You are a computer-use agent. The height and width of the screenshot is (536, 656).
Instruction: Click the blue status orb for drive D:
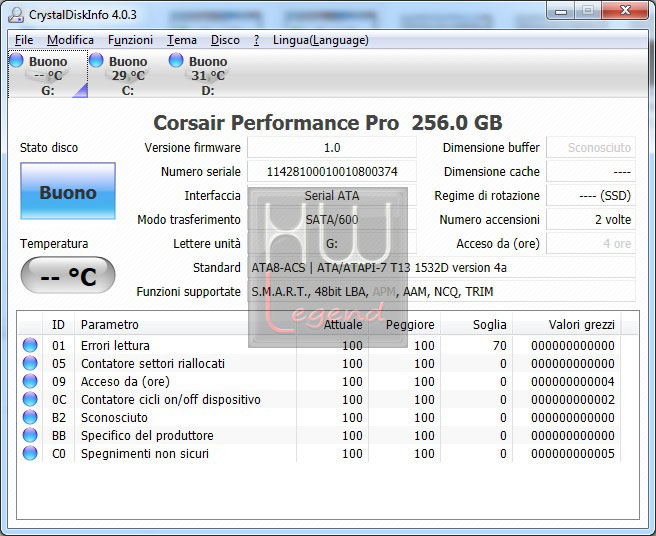pos(176,60)
